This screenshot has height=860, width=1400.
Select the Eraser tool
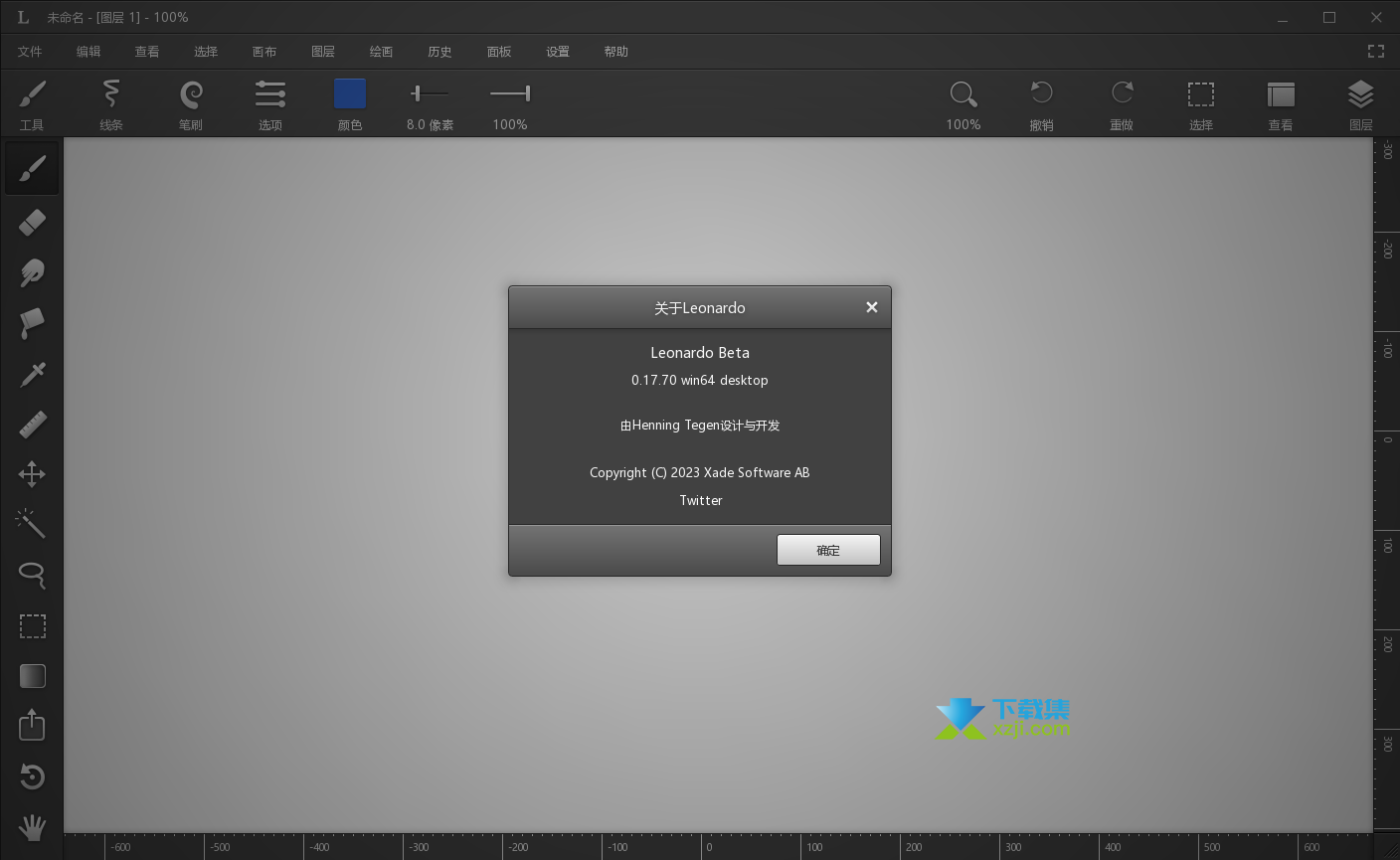32,222
